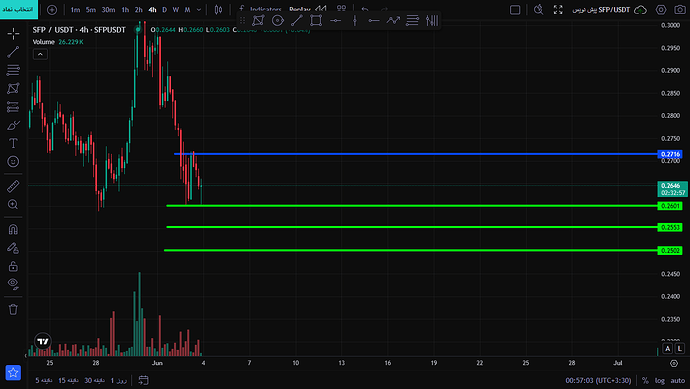Pick the Fib retracement favorite tool

(x=412, y=20)
